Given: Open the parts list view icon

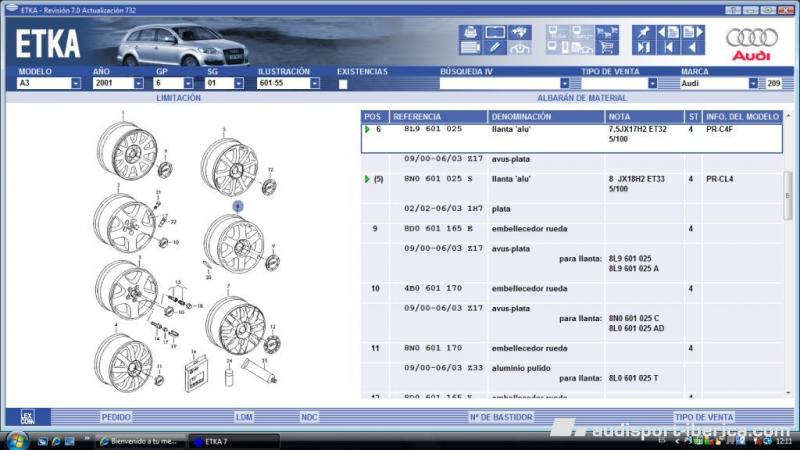Looking at the screenshot, I should tap(470, 48).
